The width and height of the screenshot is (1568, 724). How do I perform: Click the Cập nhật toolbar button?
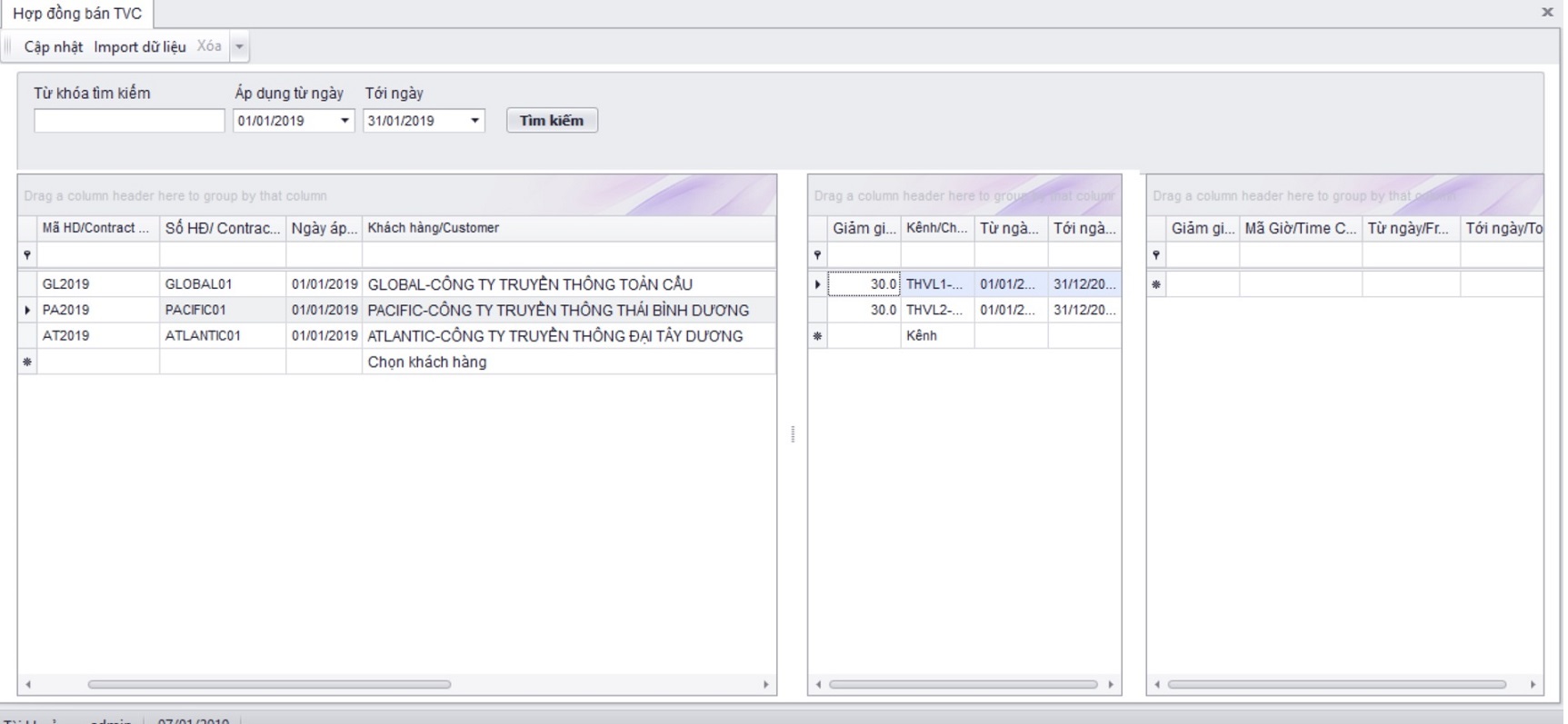click(53, 46)
